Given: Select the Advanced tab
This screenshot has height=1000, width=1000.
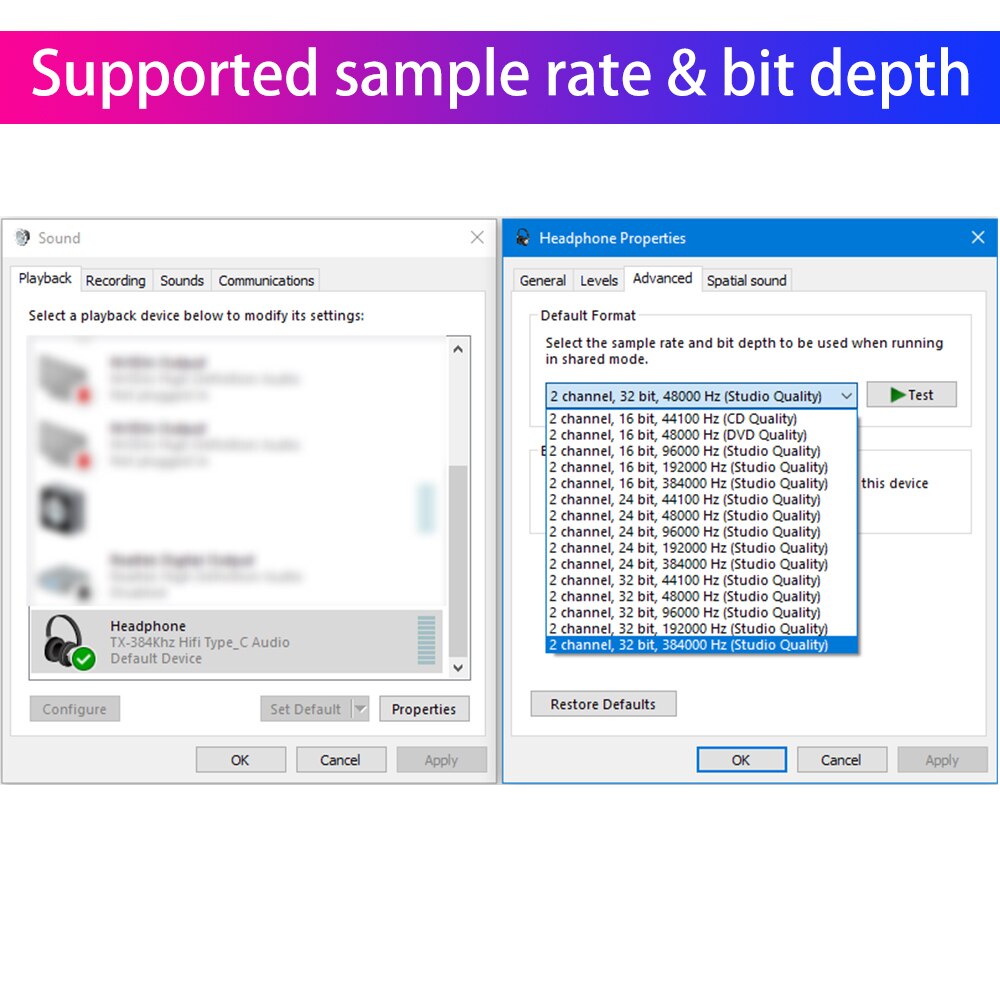Looking at the screenshot, I should (663, 279).
